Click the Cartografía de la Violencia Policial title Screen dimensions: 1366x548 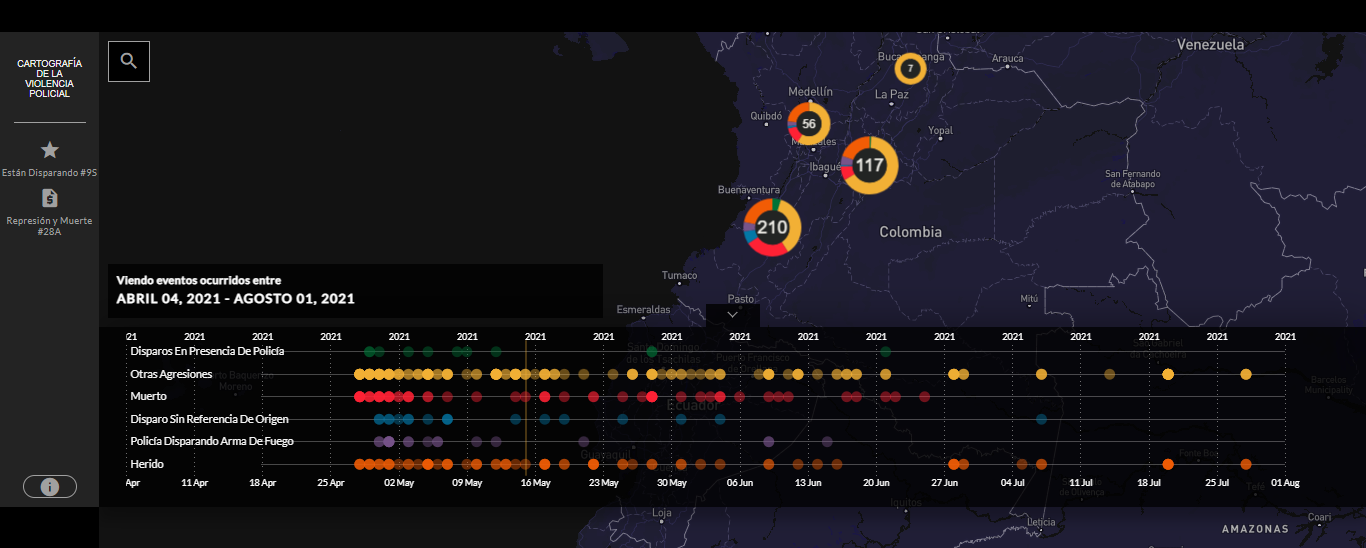pyautogui.click(x=50, y=78)
